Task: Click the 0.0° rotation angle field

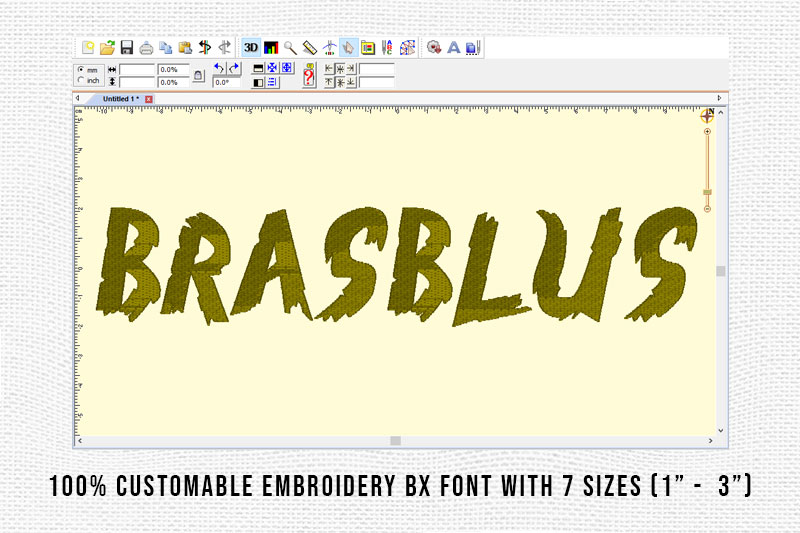Action: [x=227, y=82]
